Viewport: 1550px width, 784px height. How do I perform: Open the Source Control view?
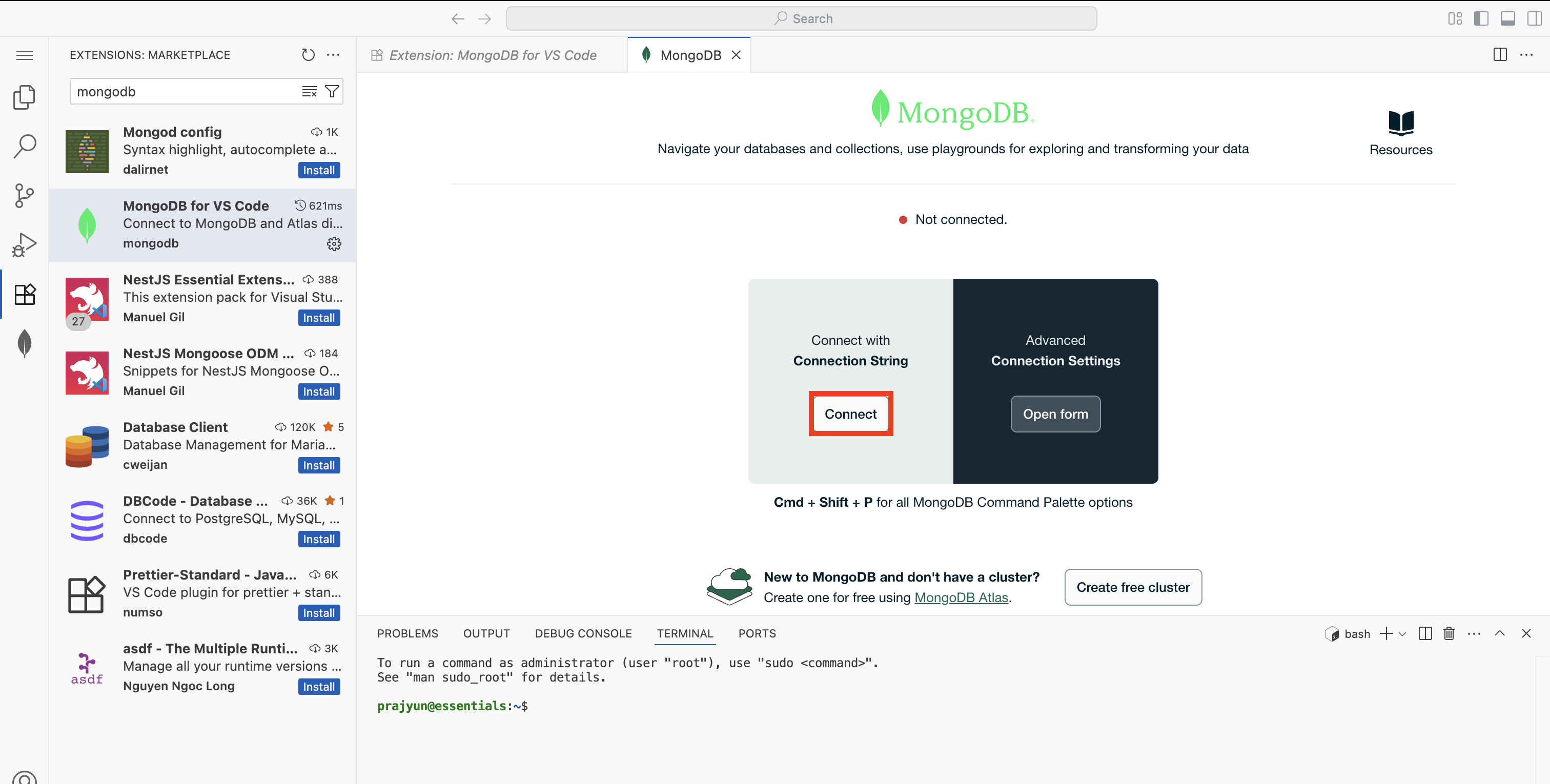click(24, 196)
